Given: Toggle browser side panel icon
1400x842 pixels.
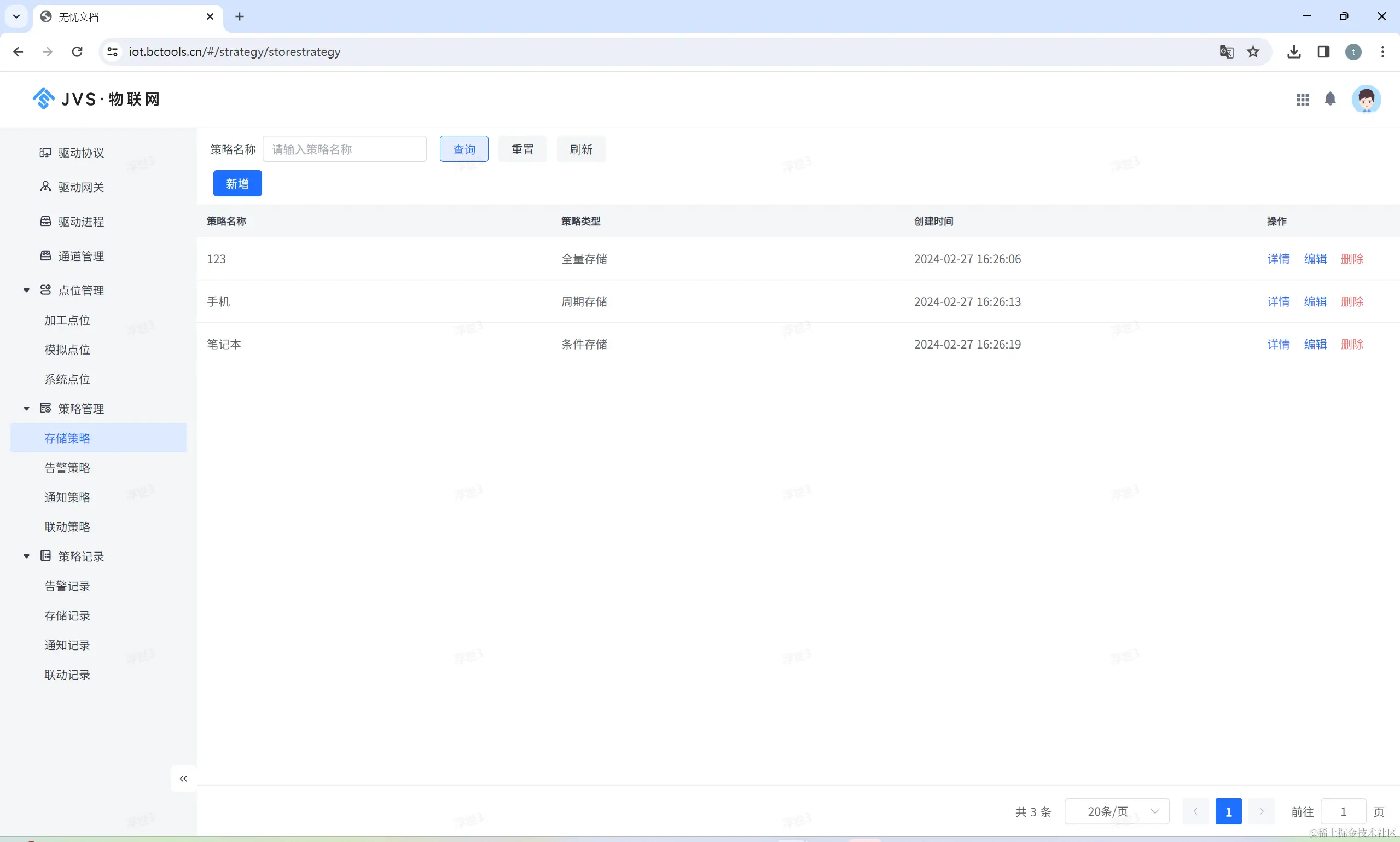Looking at the screenshot, I should coord(1323,51).
